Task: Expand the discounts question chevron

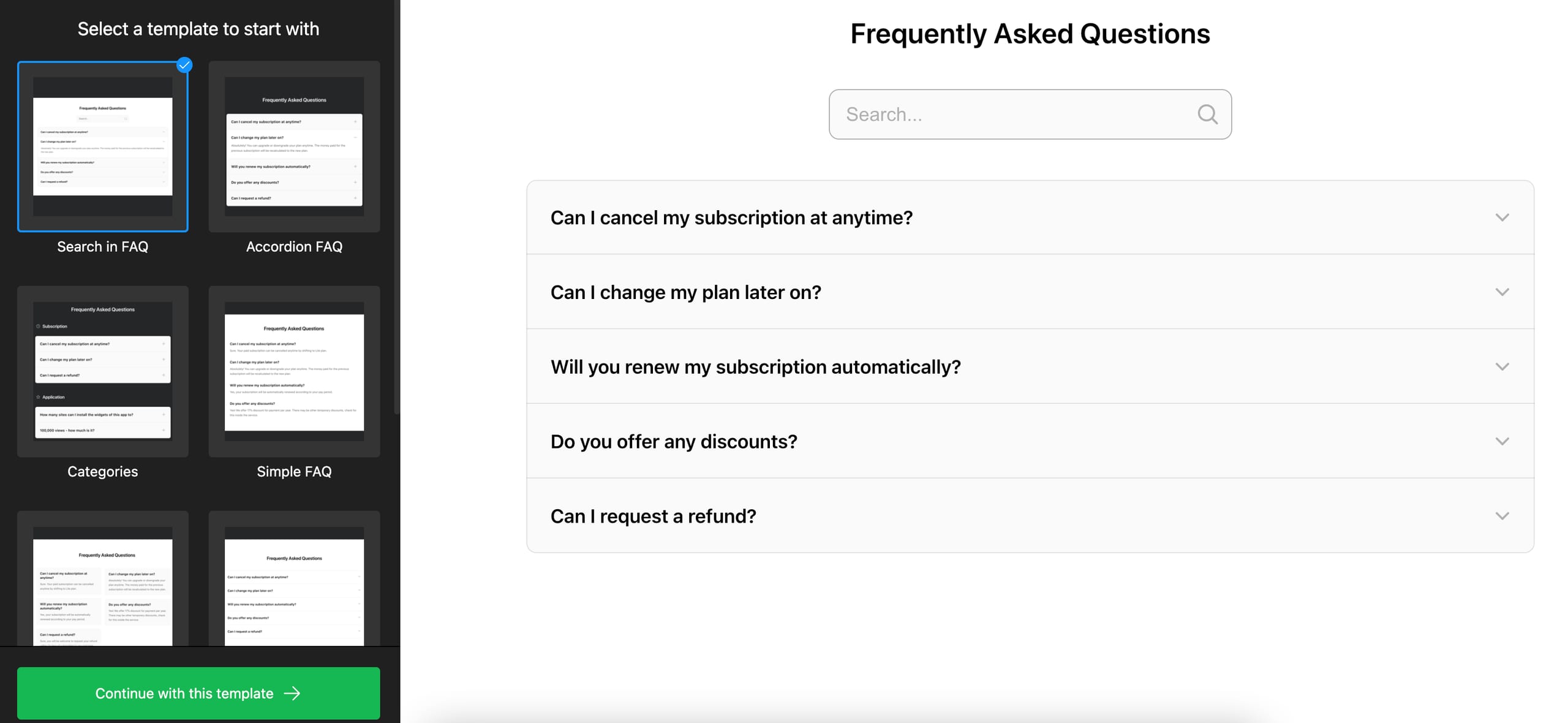Action: 1502,442
